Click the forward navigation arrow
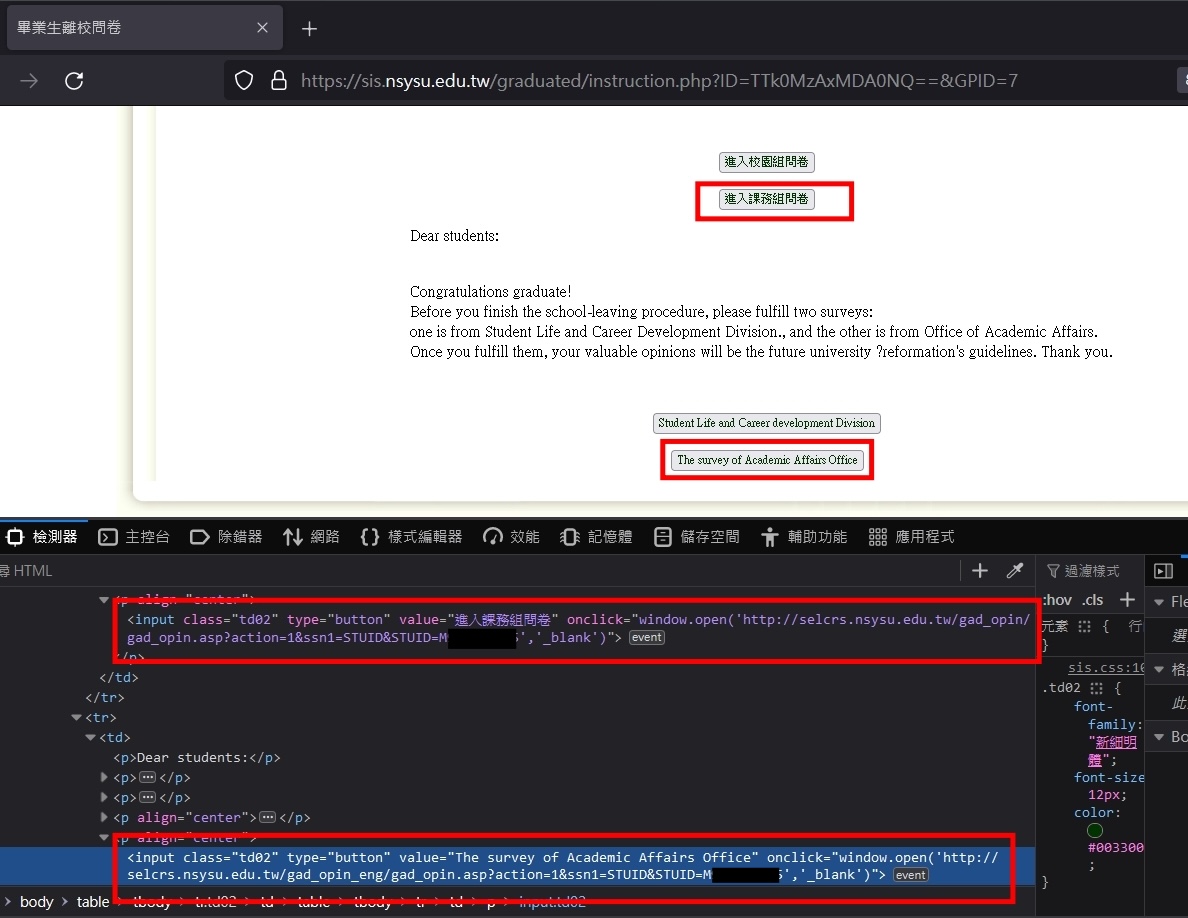This screenshot has width=1188, height=918. pyautogui.click(x=29, y=80)
